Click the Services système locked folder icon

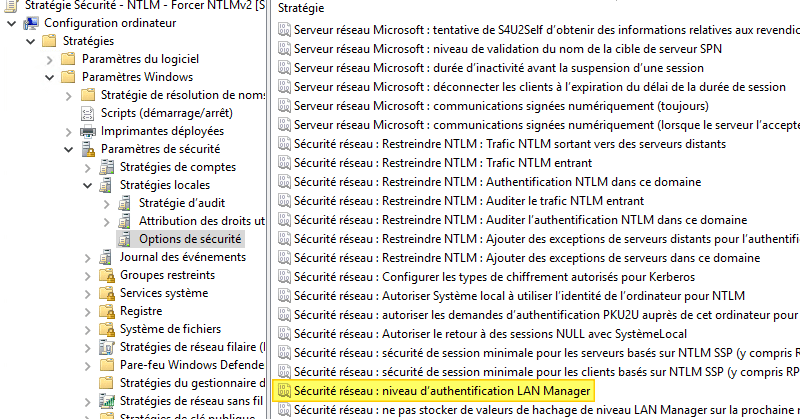coord(107,293)
